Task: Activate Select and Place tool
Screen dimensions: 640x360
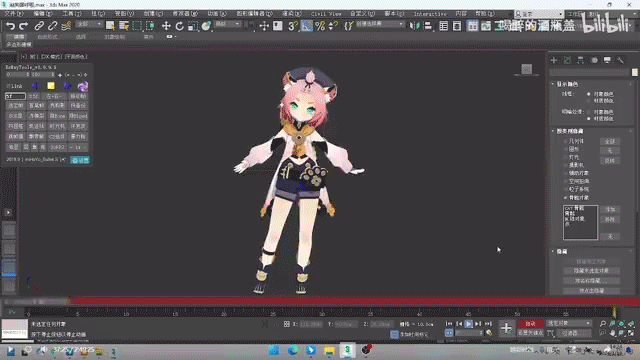Action: [x=206, y=26]
